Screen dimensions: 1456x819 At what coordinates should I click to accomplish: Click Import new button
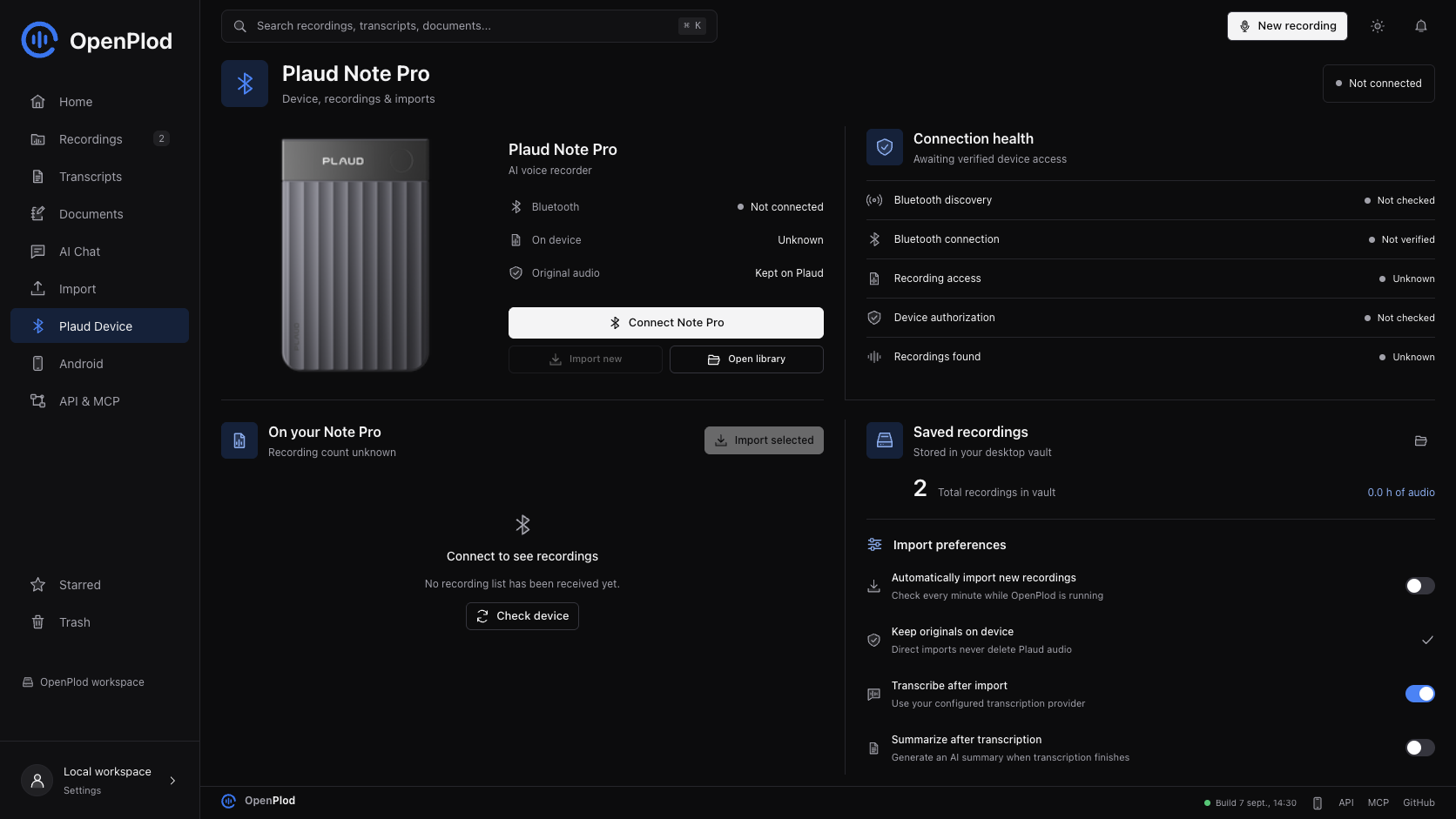(x=585, y=359)
